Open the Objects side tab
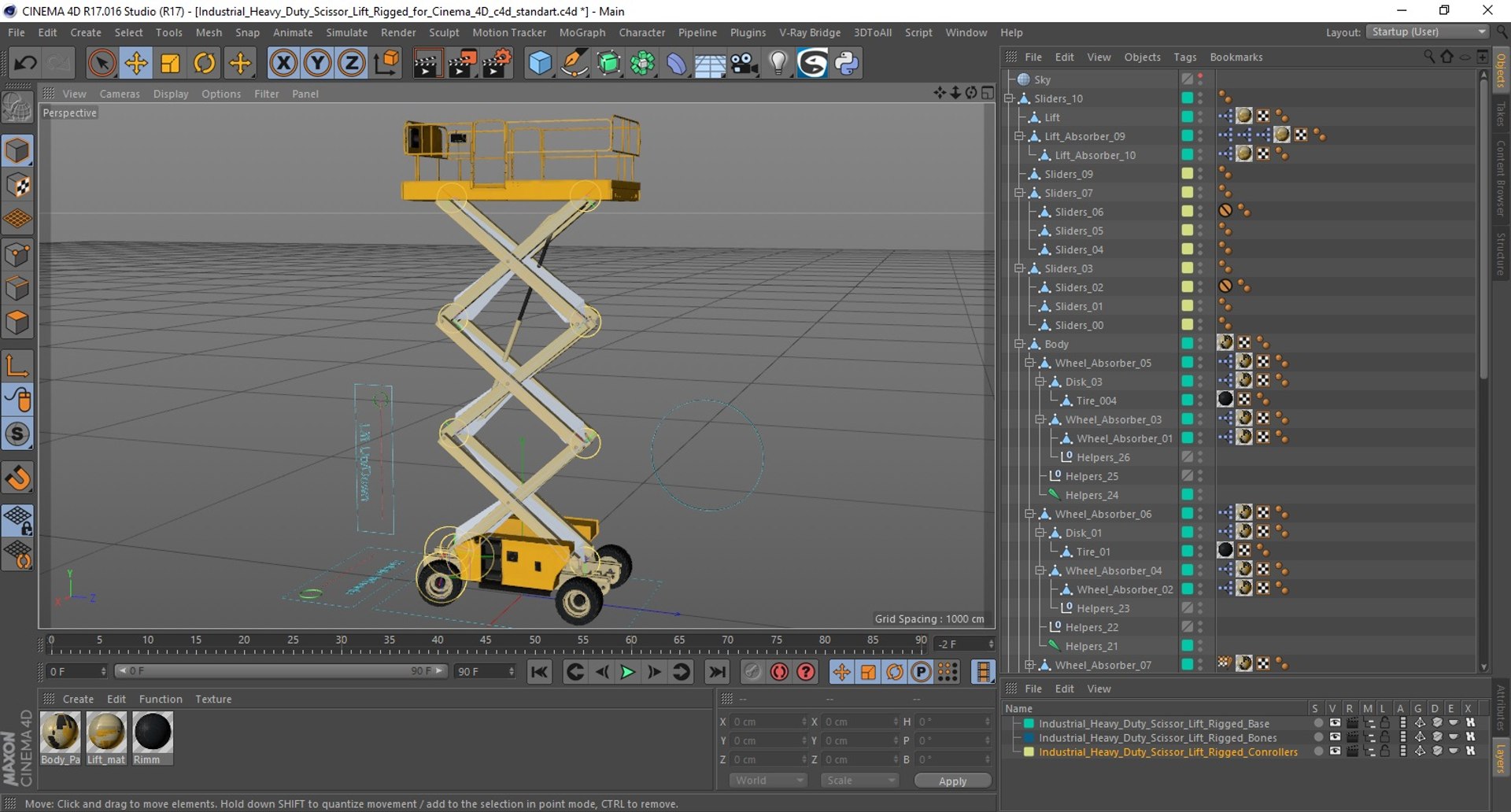 (x=1502, y=71)
